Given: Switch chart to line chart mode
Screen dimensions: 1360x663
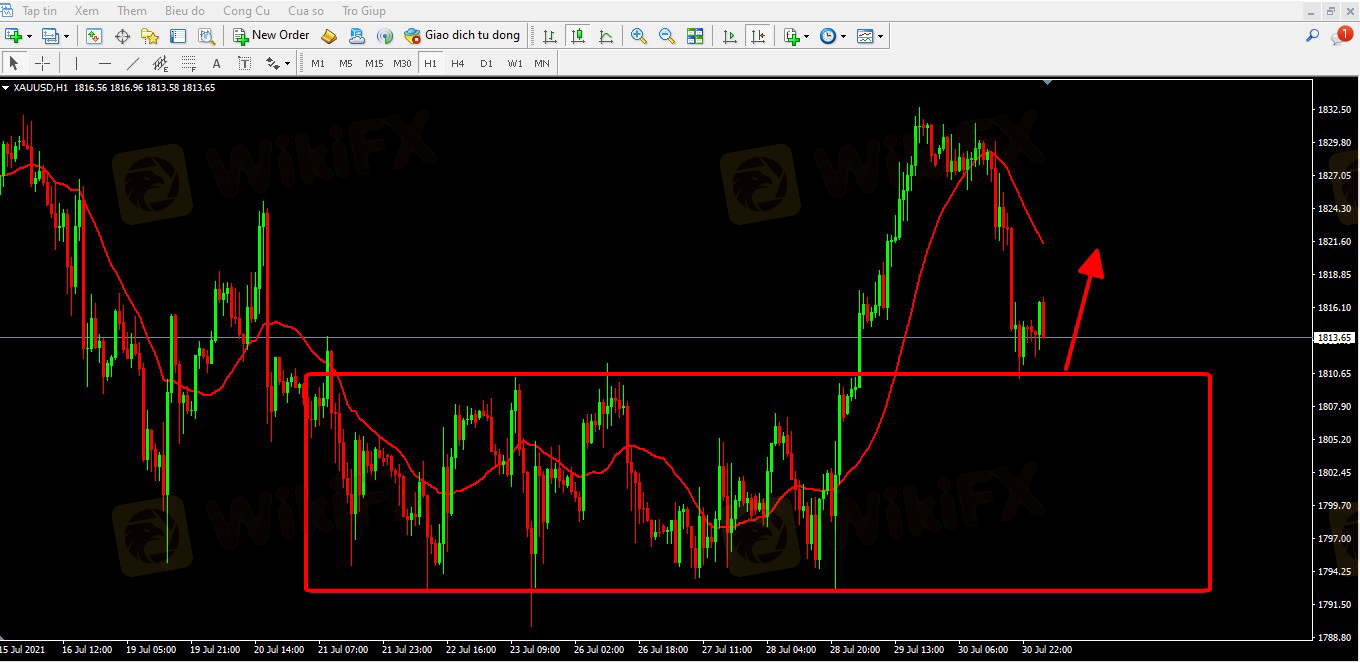Looking at the screenshot, I should (x=606, y=36).
